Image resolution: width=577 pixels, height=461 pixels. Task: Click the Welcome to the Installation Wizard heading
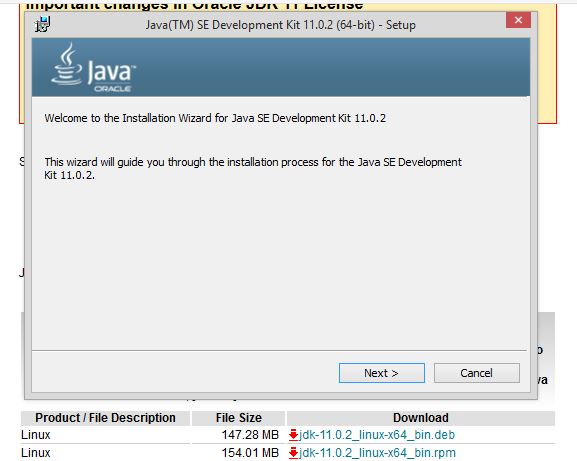pos(215,118)
